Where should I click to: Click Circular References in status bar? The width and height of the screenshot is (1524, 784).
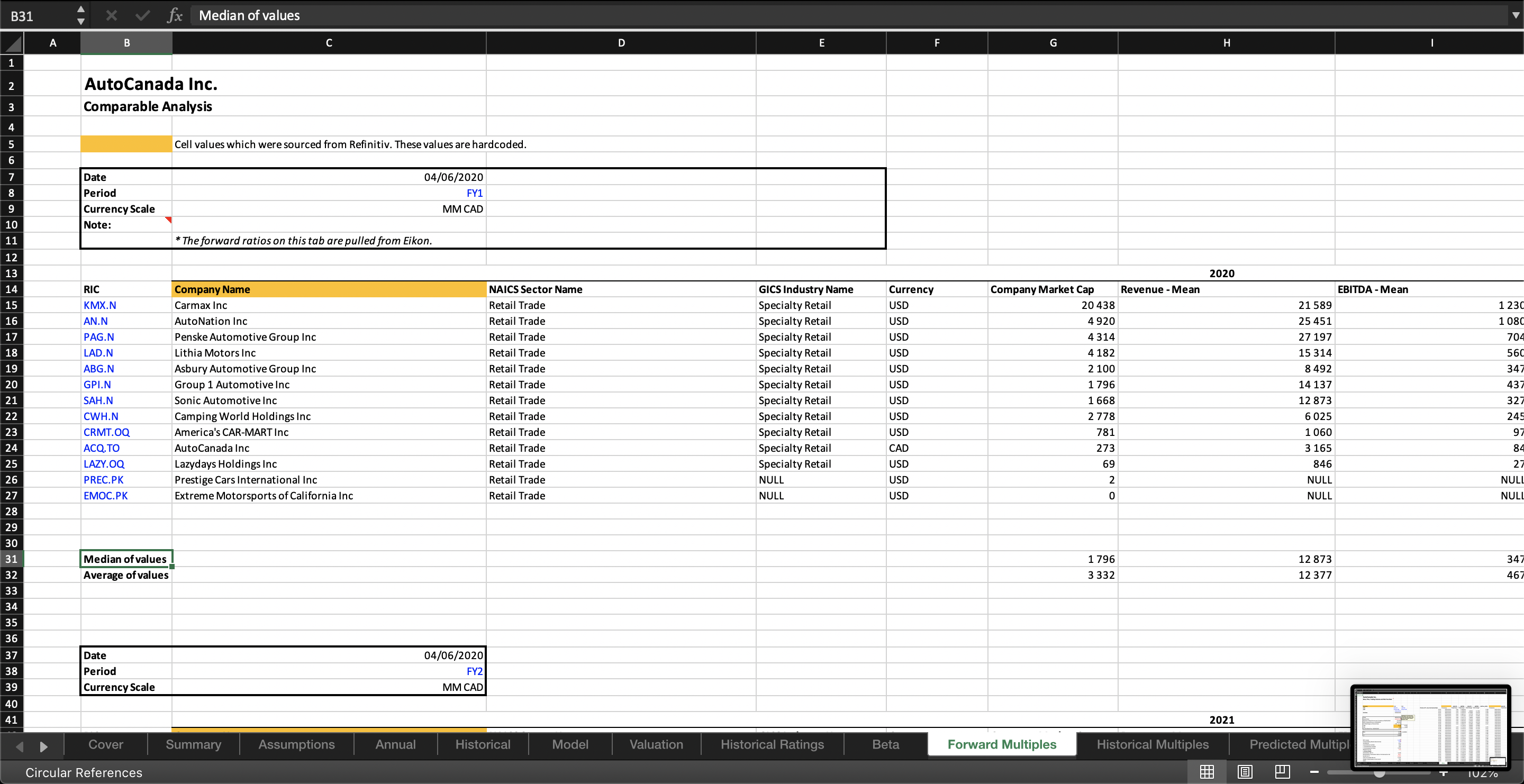[84, 772]
